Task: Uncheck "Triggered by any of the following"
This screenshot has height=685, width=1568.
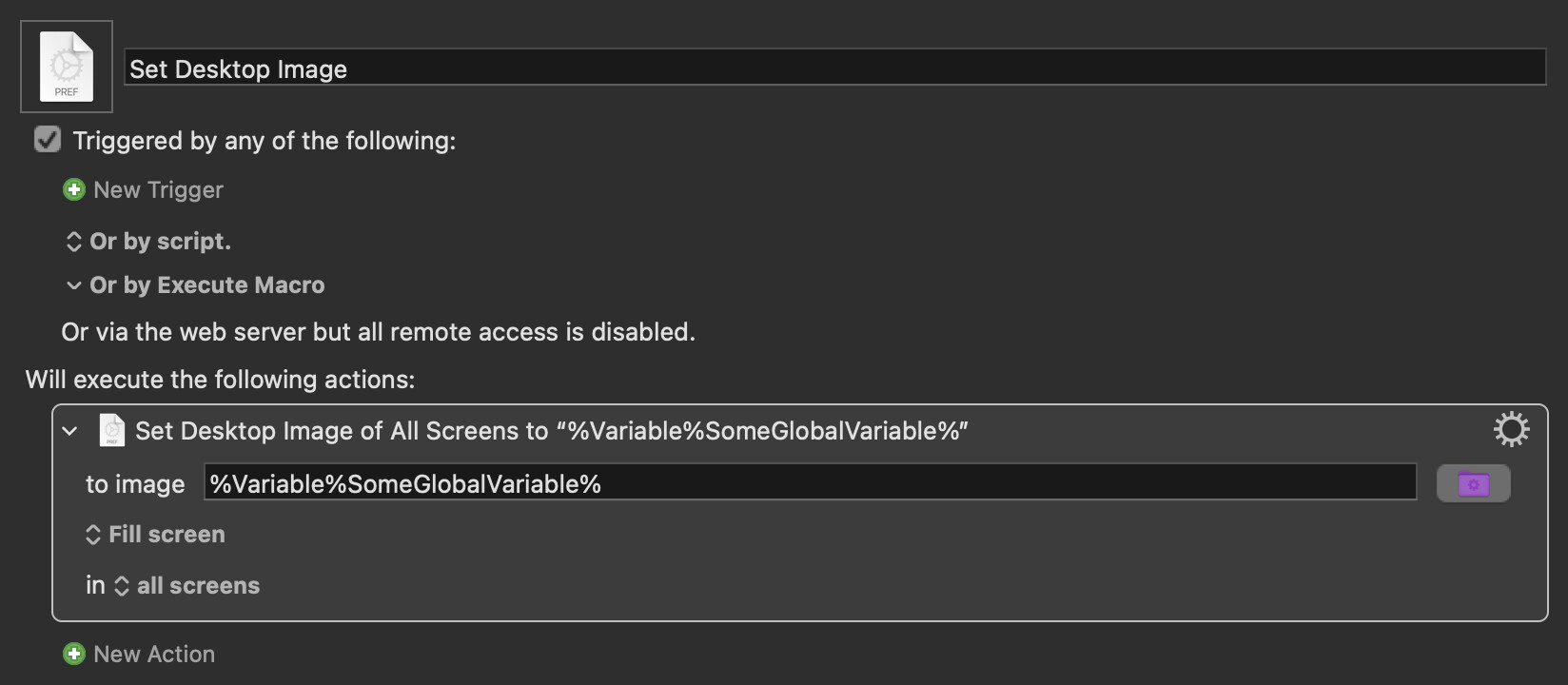Action: [48, 140]
